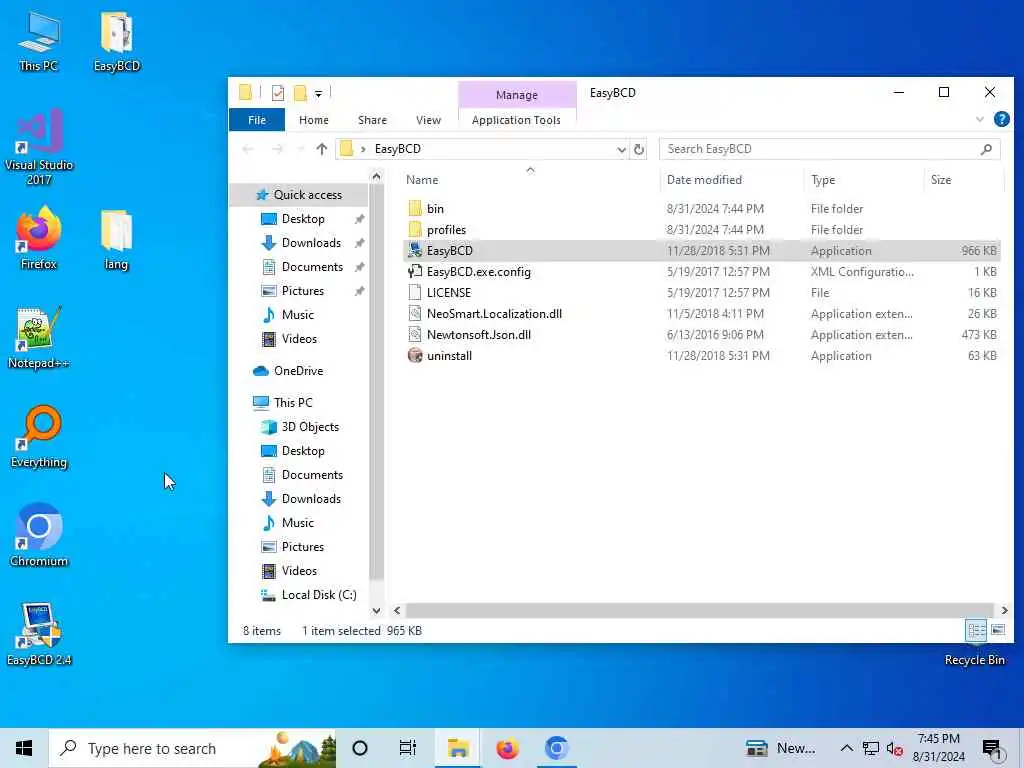Click the file list horizontal scrollbar
1024x768 pixels.
[x=699, y=610]
